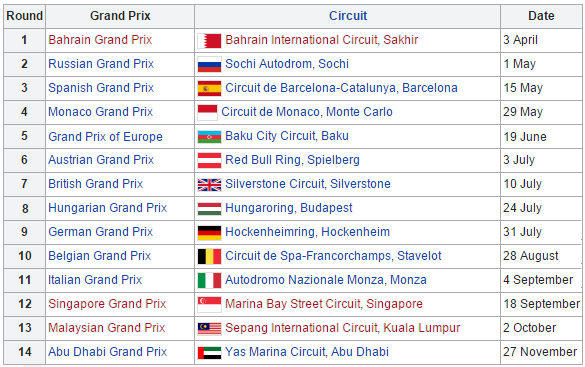Open the Abu Dhabi Grand Prix link
The image size is (585, 367).
[x=107, y=351]
